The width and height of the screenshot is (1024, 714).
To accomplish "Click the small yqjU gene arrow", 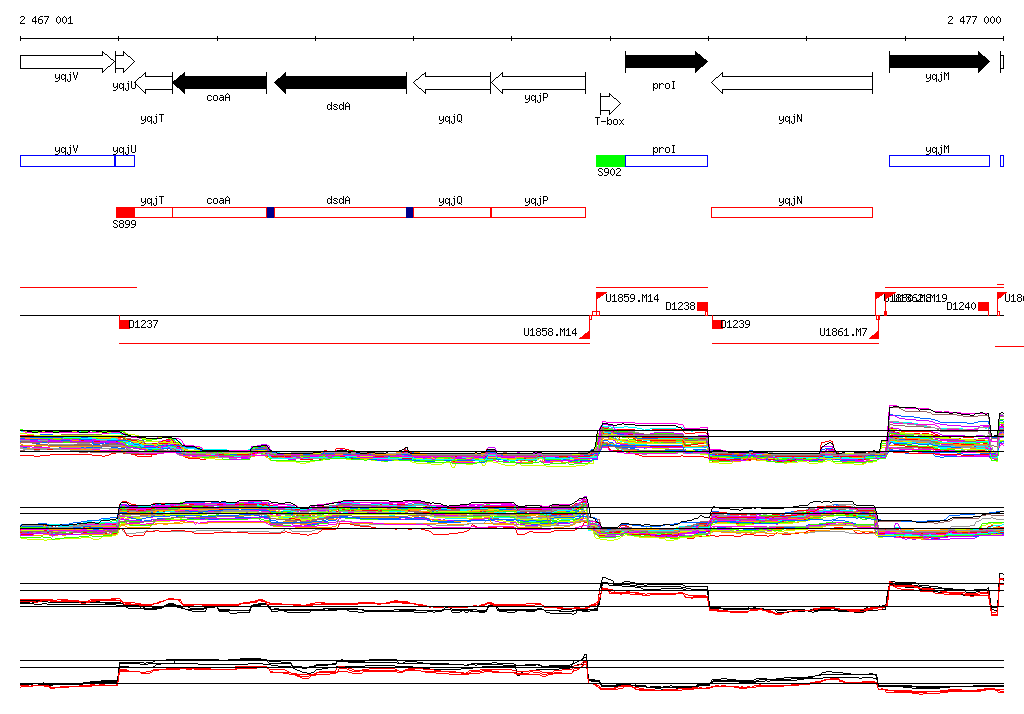I will (x=125, y=62).
